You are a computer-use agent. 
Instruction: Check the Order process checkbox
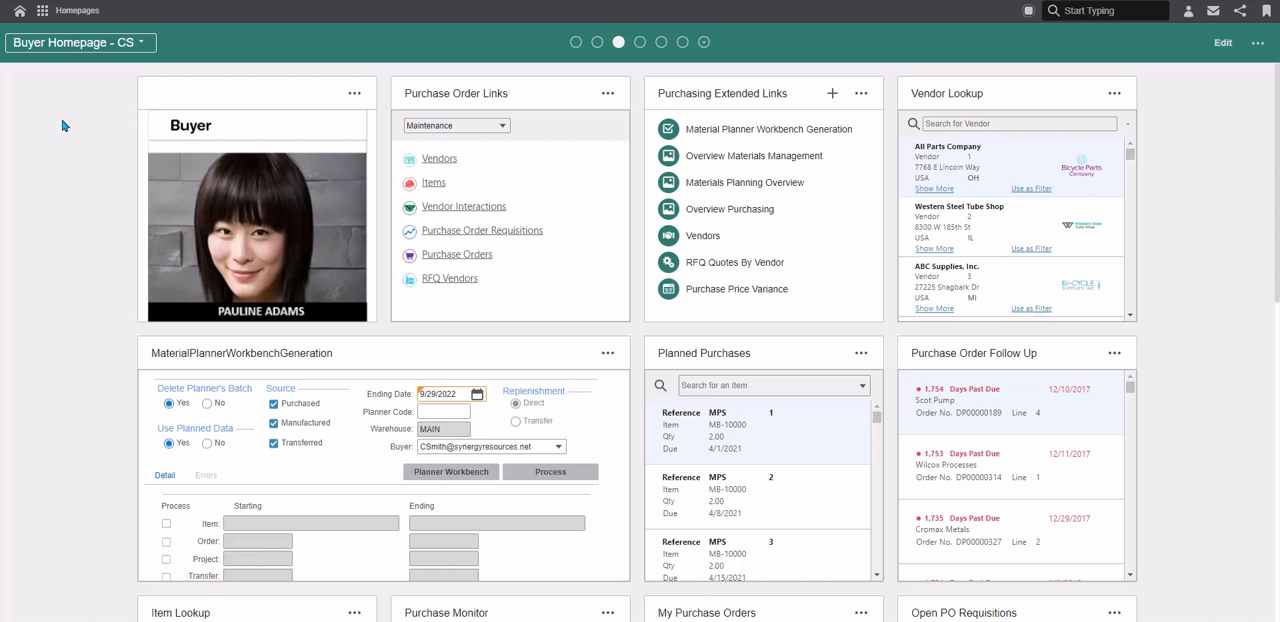[166, 542]
